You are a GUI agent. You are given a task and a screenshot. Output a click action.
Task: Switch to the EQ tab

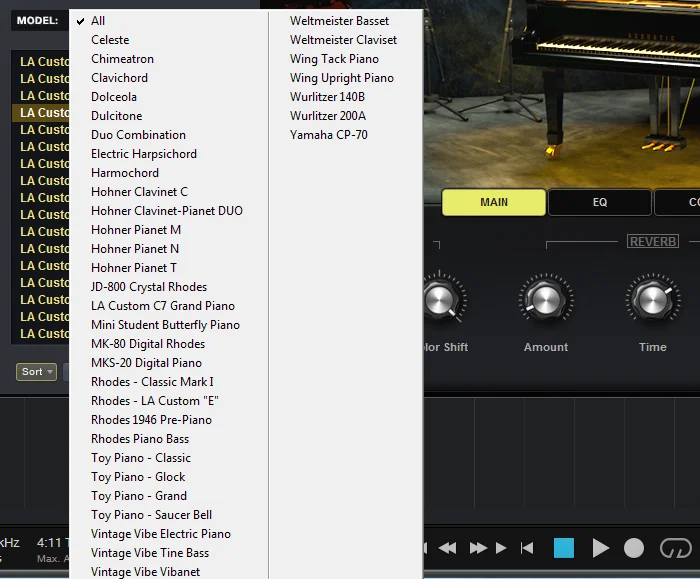tap(600, 202)
